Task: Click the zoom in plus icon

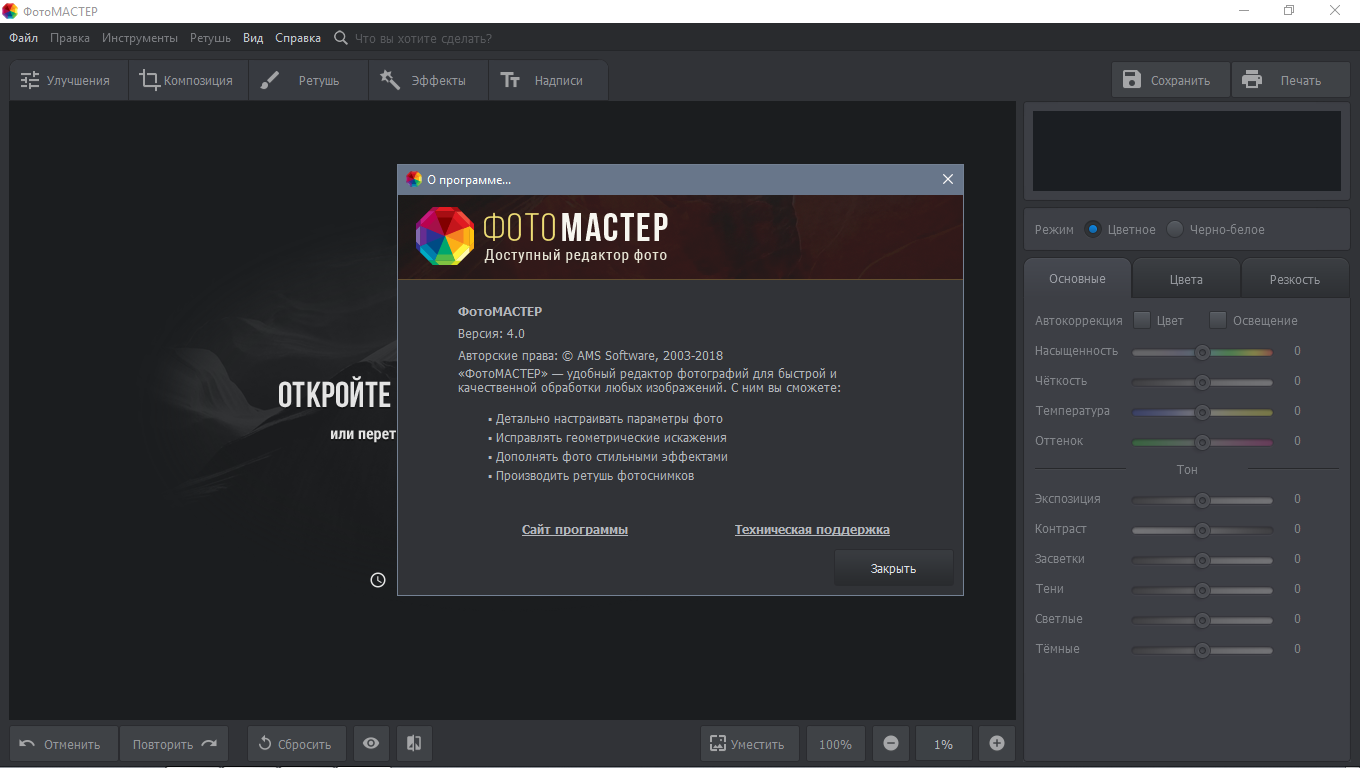Action: tap(997, 744)
